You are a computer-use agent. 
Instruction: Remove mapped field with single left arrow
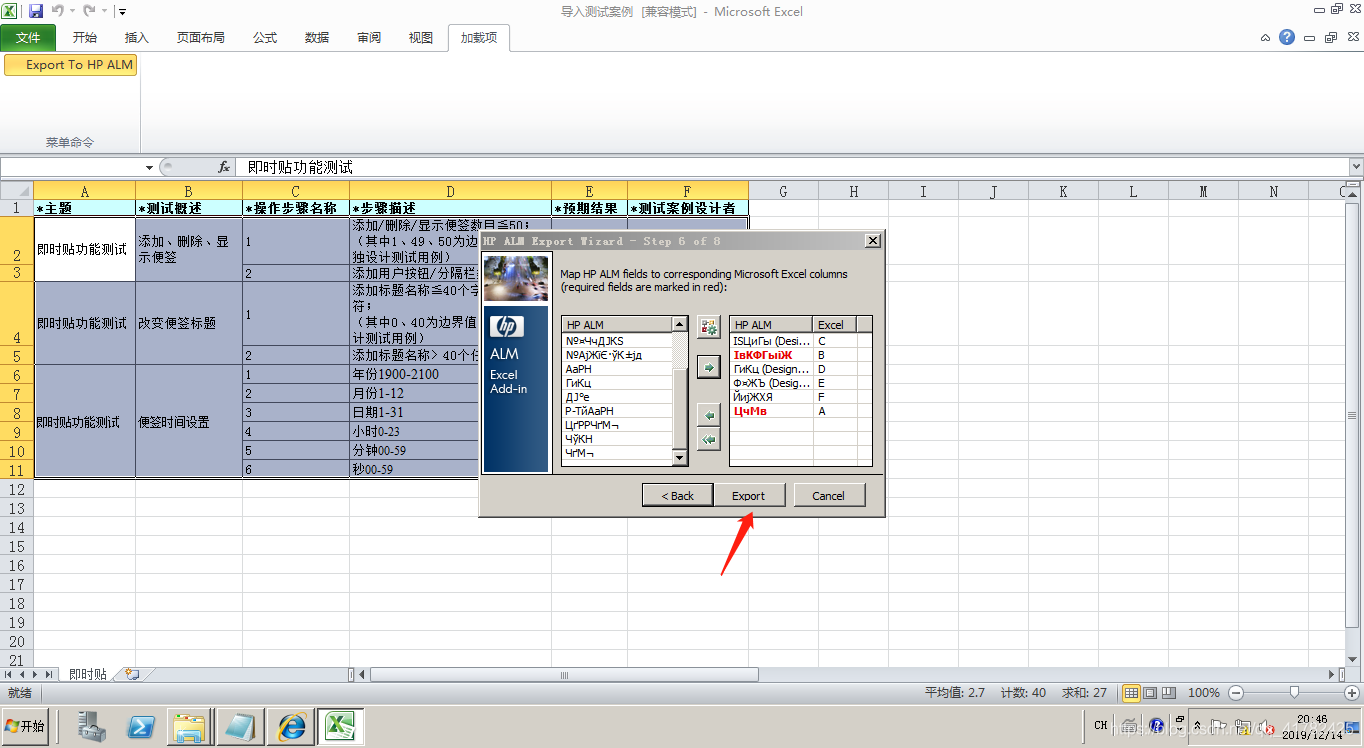click(x=708, y=415)
